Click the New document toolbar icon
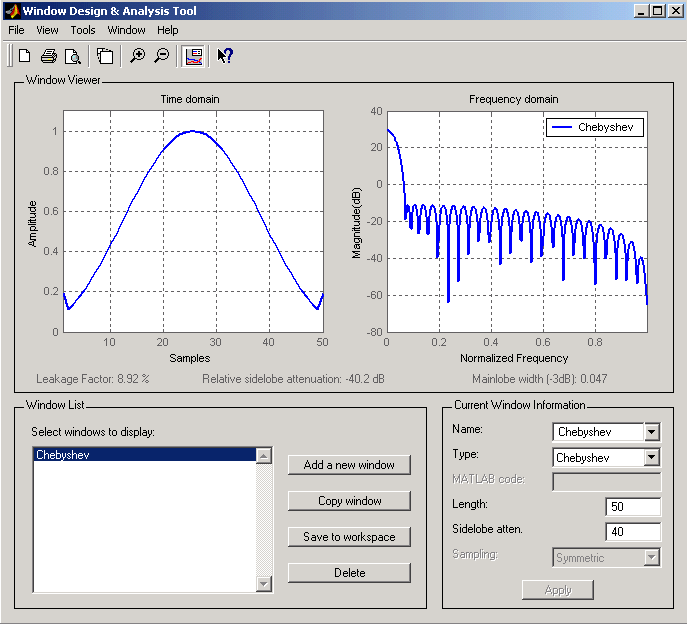 (x=24, y=56)
